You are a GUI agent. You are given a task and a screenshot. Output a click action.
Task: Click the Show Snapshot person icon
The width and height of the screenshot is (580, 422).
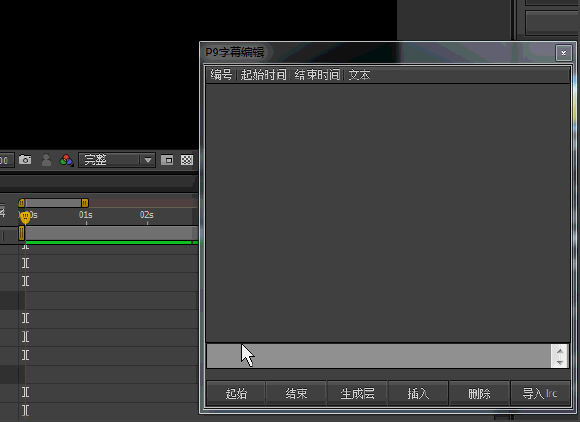point(46,160)
